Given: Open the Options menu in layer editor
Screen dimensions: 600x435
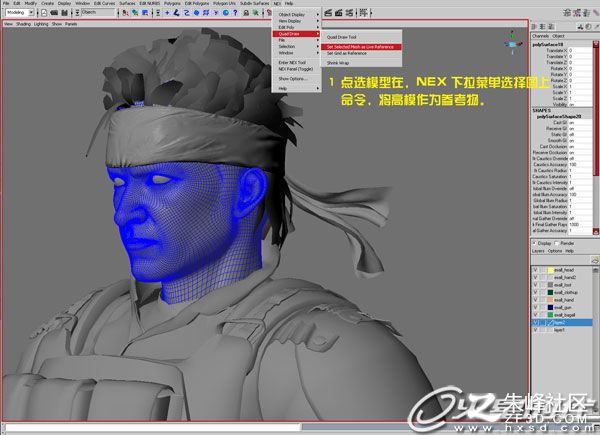Looking at the screenshot, I should (555, 251).
